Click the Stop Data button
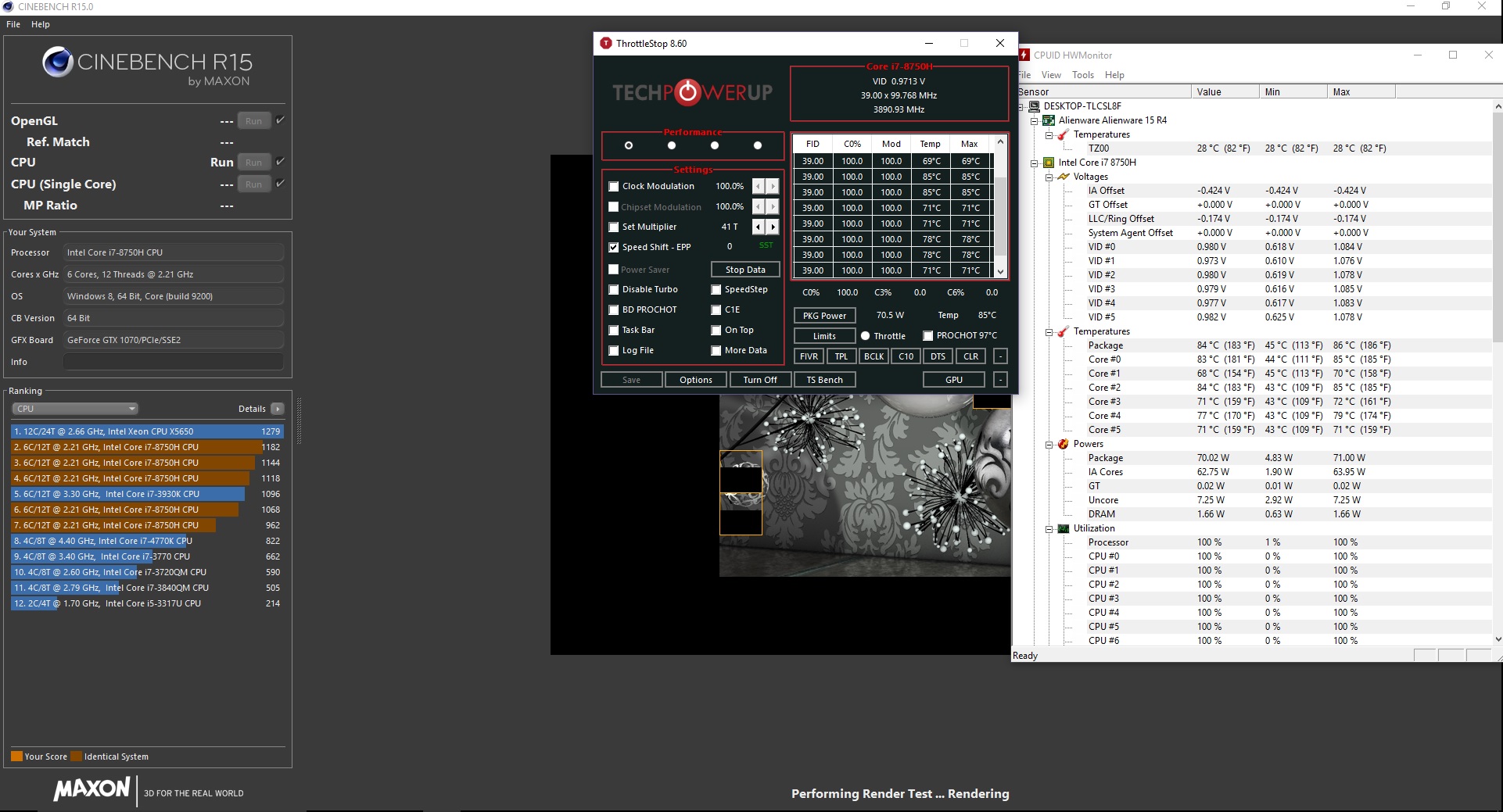Viewport: 1503px width, 812px height. (745, 270)
